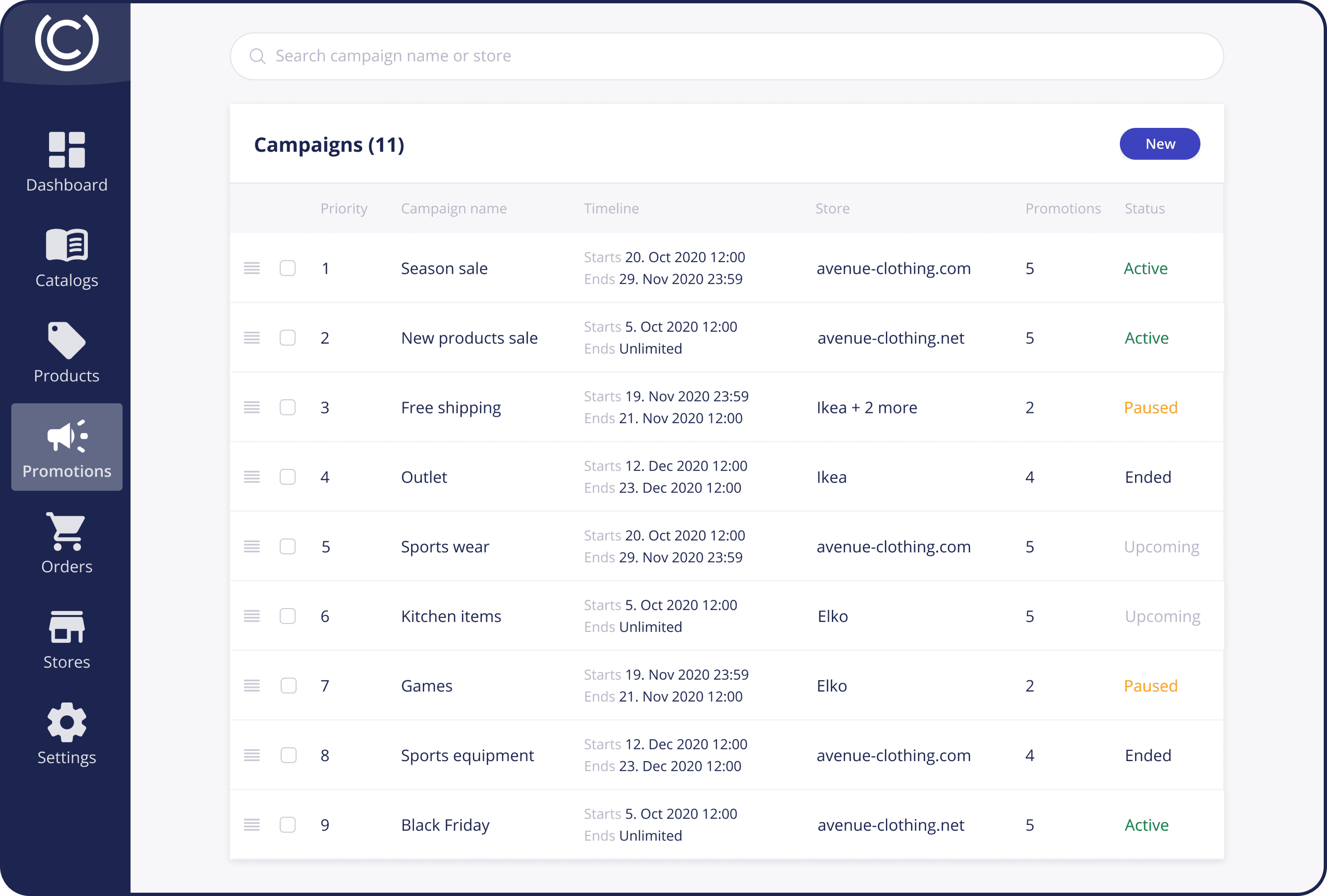Grab the drag handle for Season sale
This screenshot has width=1327, height=896.
(x=252, y=268)
